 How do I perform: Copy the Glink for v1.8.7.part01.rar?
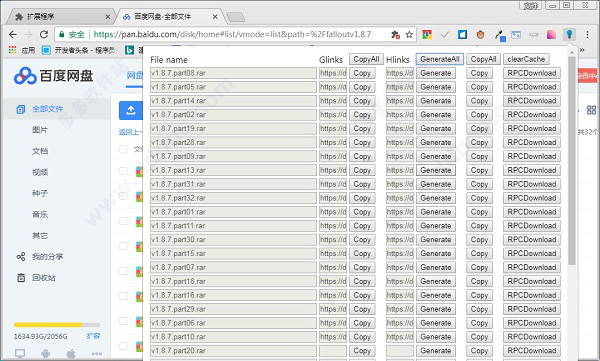pos(362,212)
